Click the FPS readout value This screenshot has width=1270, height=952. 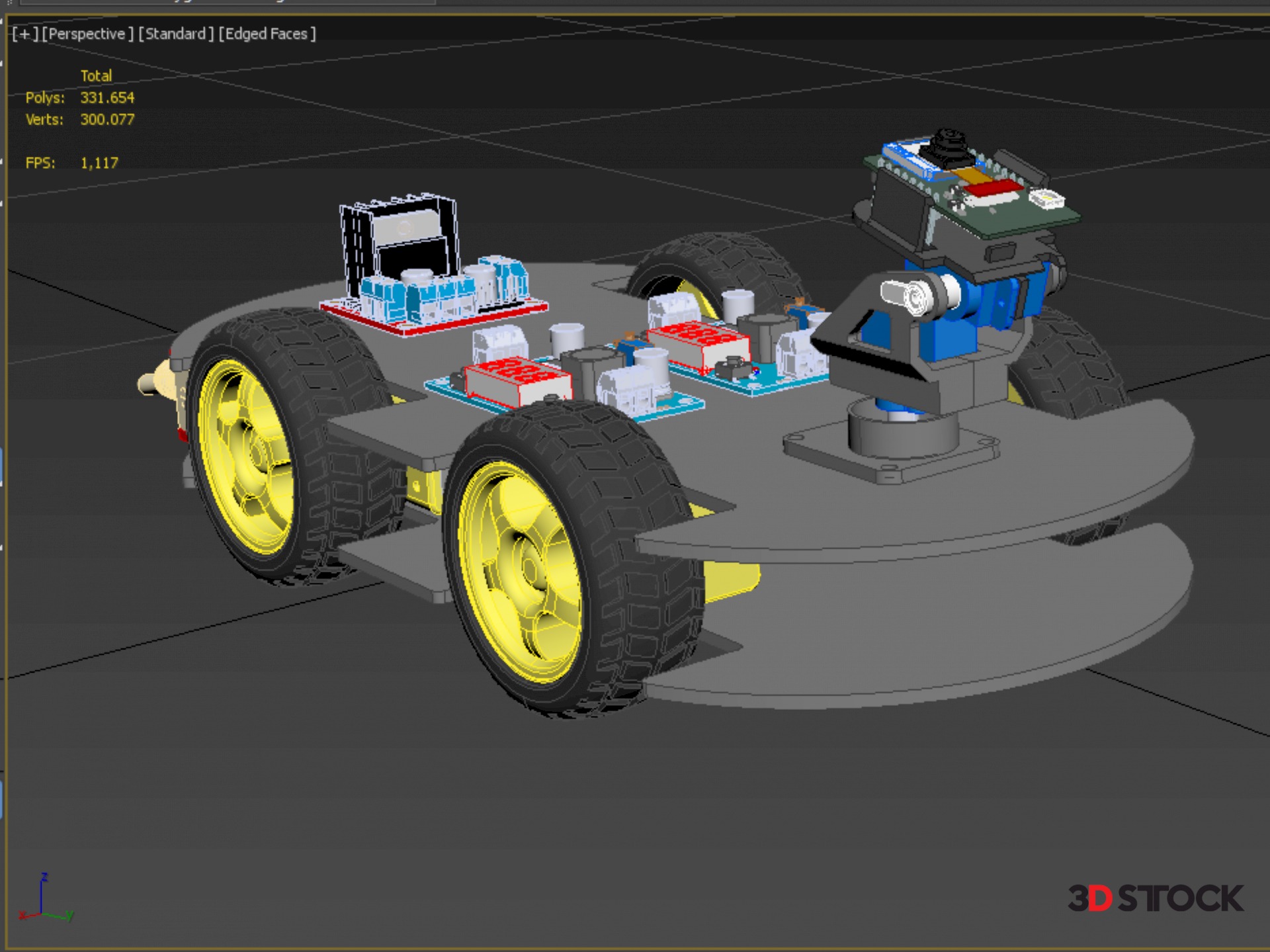[99, 163]
